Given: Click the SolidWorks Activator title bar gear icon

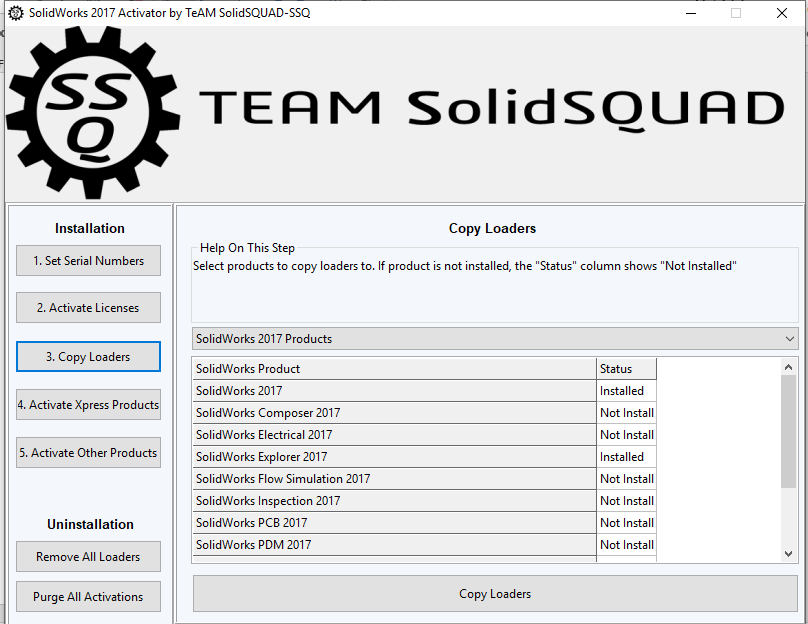Looking at the screenshot, I should [x=15, y=13].
